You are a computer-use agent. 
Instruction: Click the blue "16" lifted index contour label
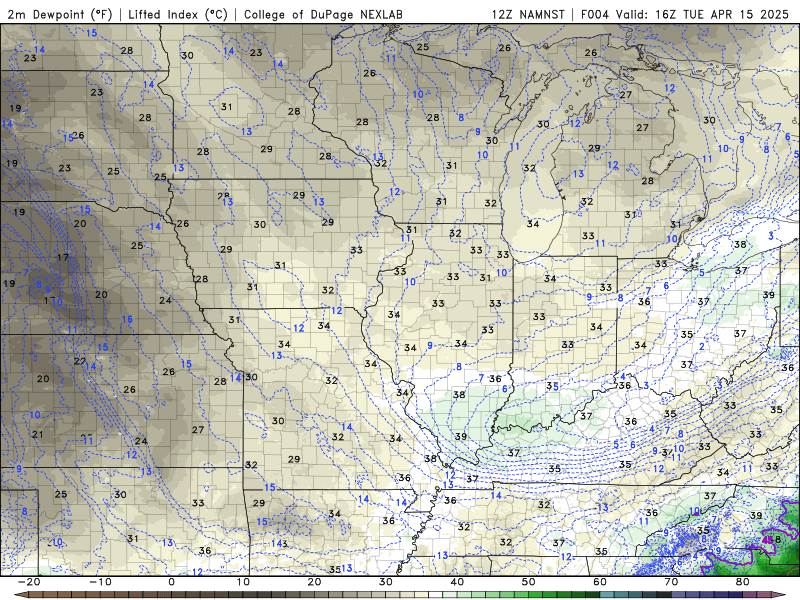127,319
